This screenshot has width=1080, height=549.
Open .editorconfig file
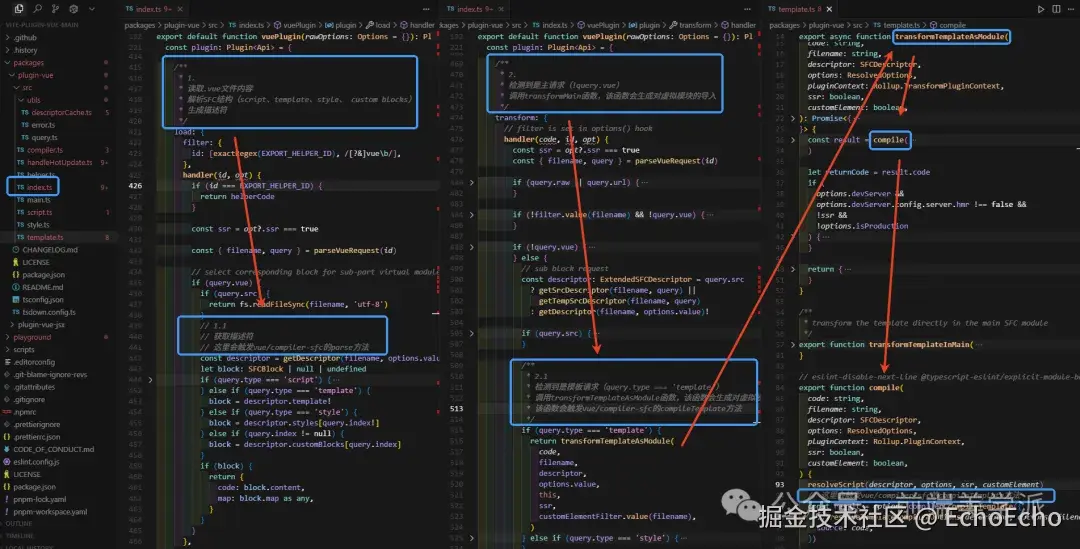(x=34, y=362)
